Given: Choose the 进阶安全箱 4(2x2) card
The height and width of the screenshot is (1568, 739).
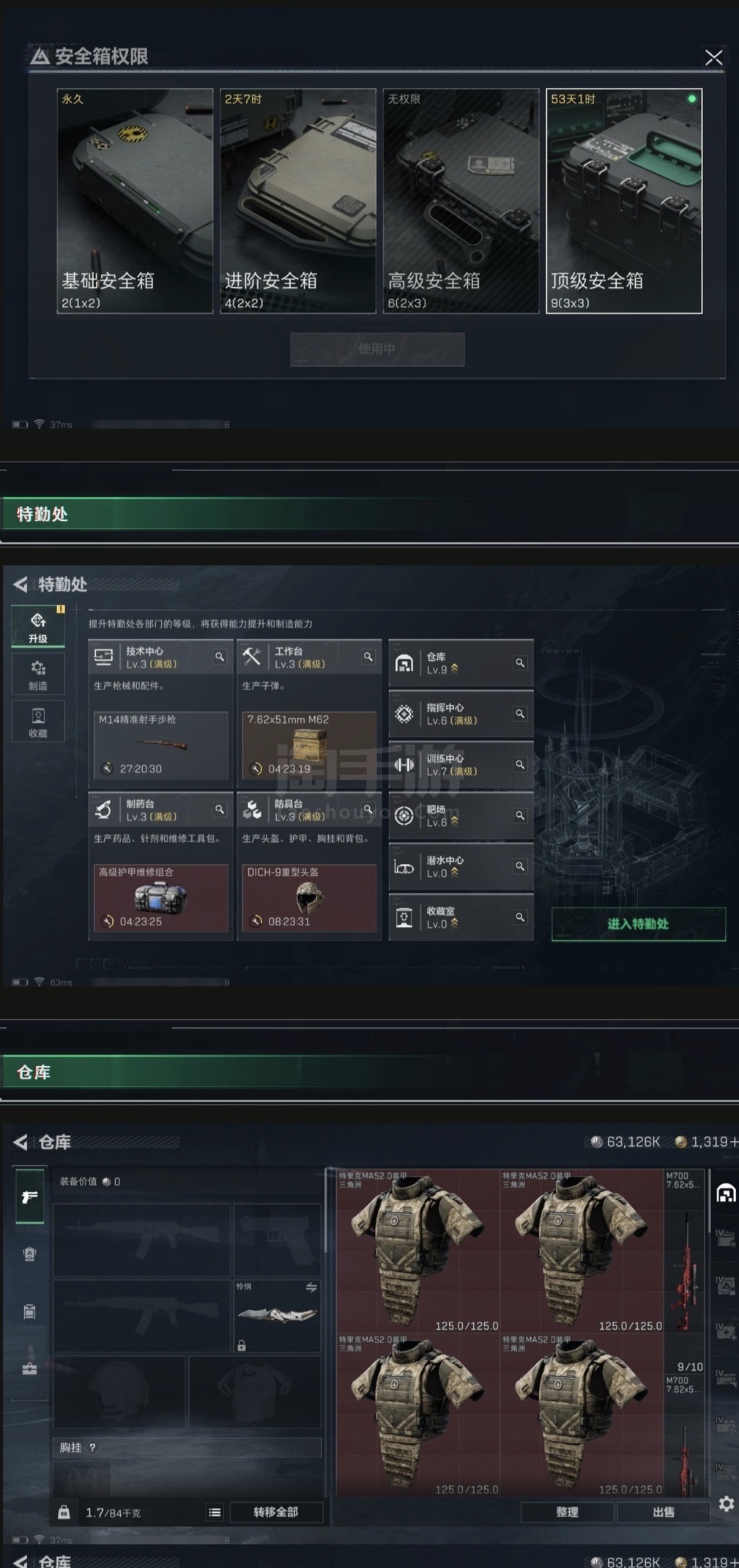Looking at the screenshot, I should click(298, 201).
